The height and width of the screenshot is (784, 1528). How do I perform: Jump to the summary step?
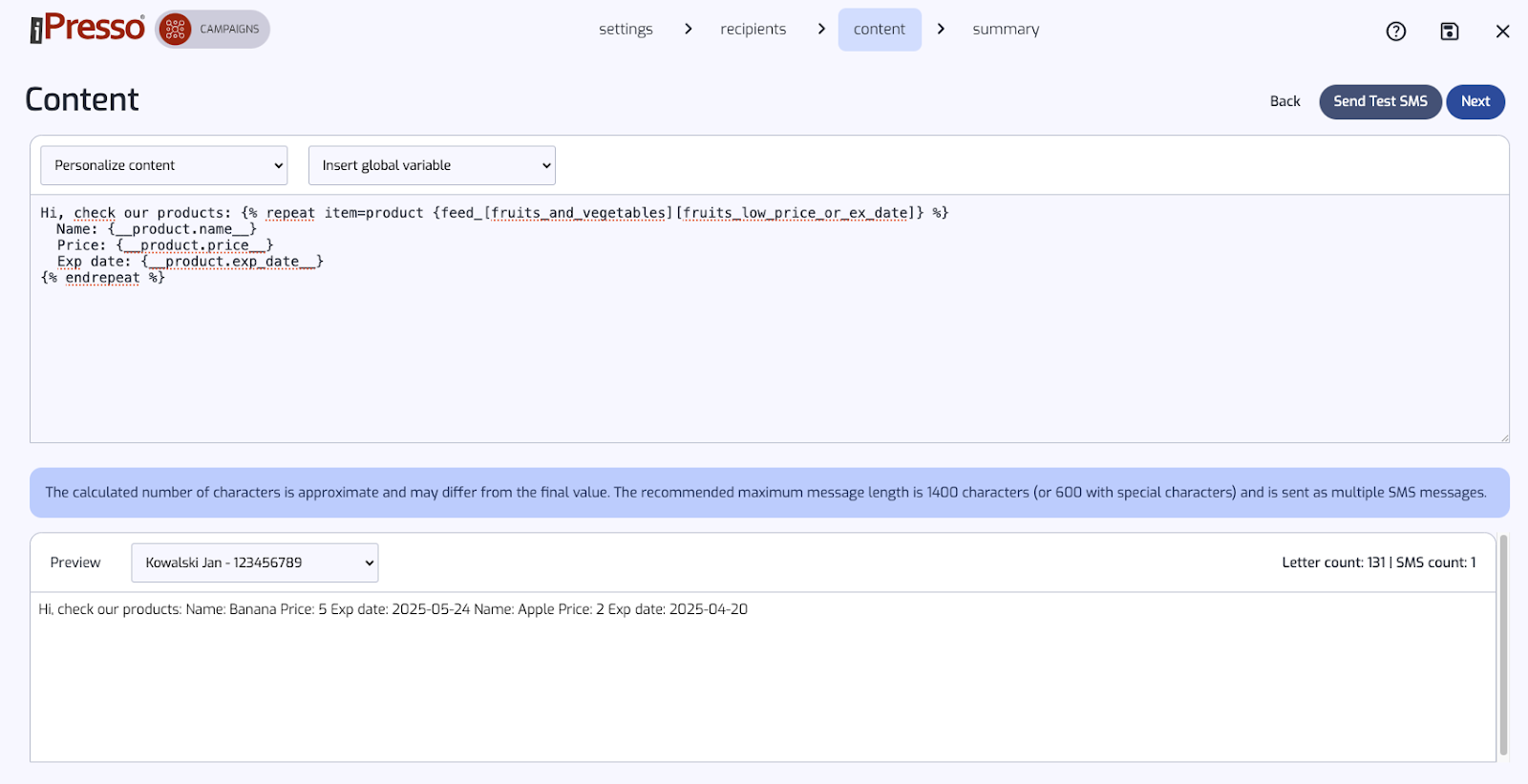click(1005, 30)
